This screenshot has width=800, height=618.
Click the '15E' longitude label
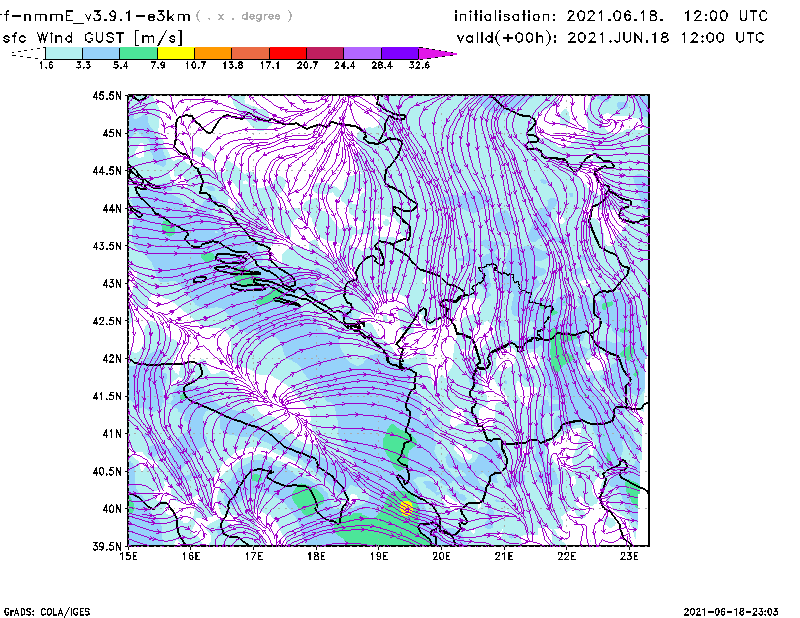[128, 556]
